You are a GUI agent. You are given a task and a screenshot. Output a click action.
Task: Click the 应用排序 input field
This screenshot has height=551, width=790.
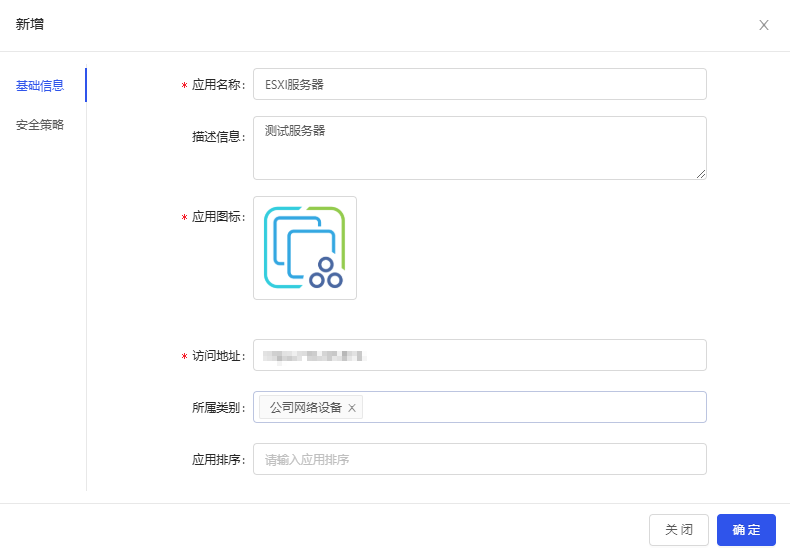(x=480, y=459)
